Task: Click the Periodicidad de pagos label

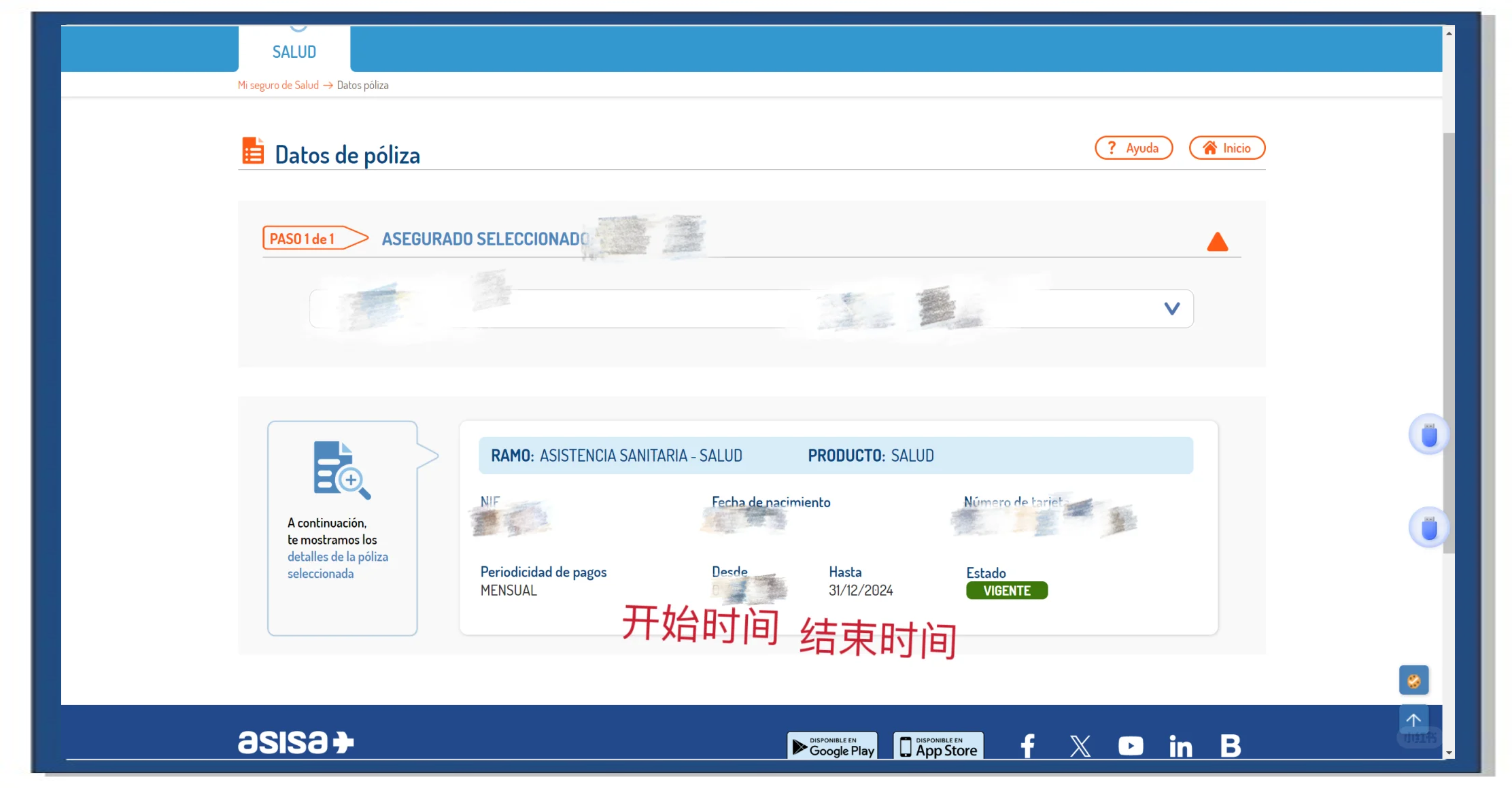Action: point(543,572)
